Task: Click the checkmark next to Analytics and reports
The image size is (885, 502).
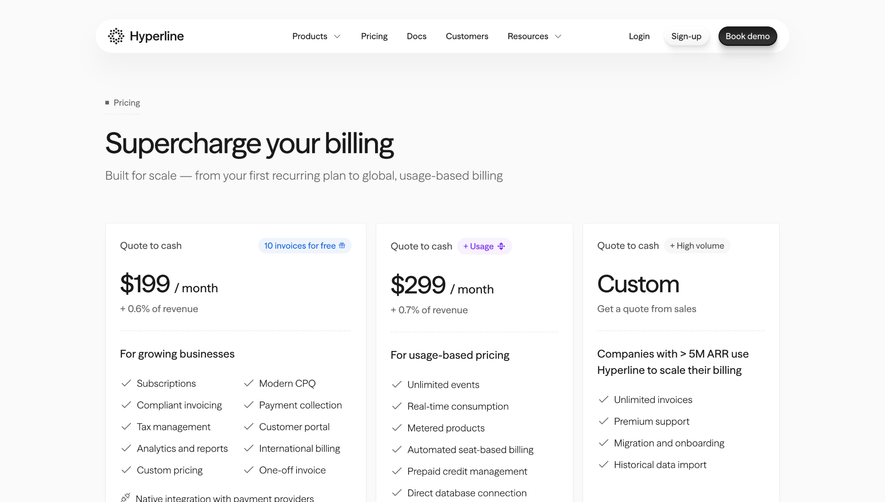Action: pyautogui.click(x=126, y=448)
